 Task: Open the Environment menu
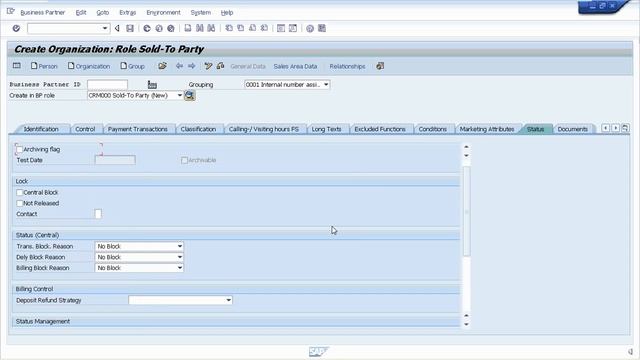(163, 13)
